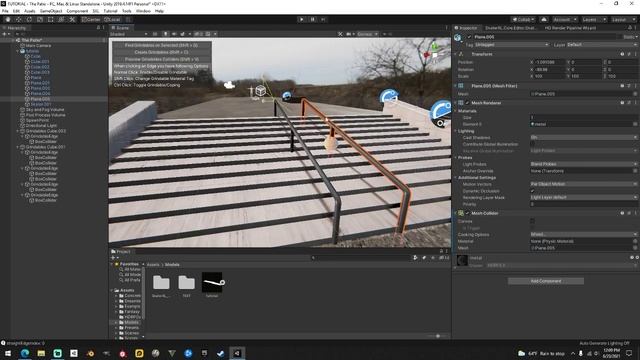This screenshot has height=360, width=640.
Task: Open the GameObject menu
Action: (x=51, y=11)
